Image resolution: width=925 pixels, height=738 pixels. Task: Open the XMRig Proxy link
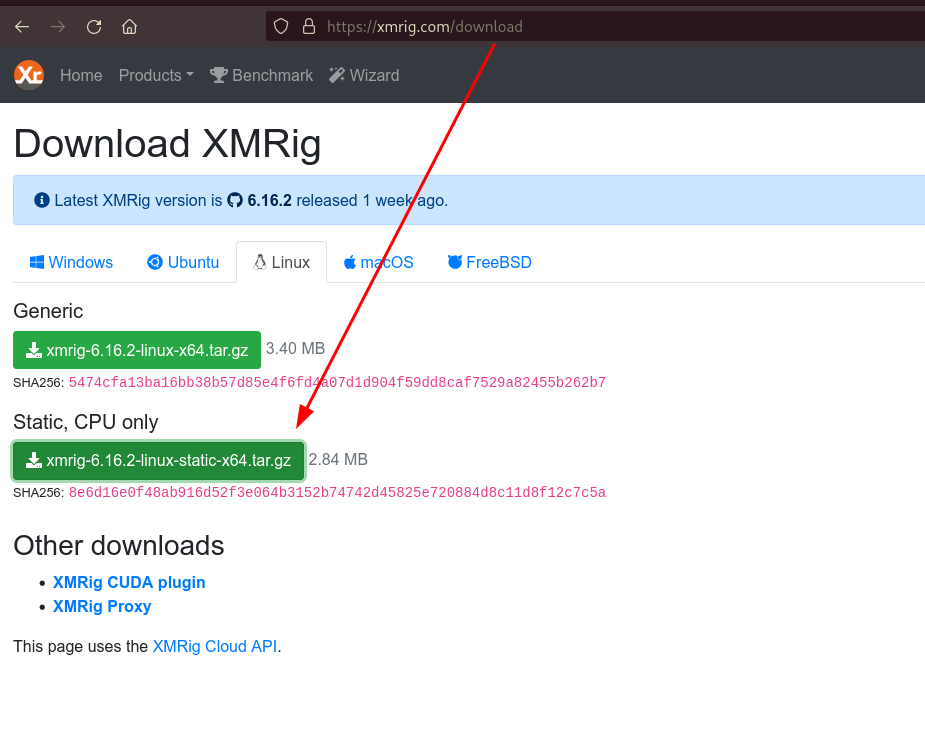click(x=102, y=606)
